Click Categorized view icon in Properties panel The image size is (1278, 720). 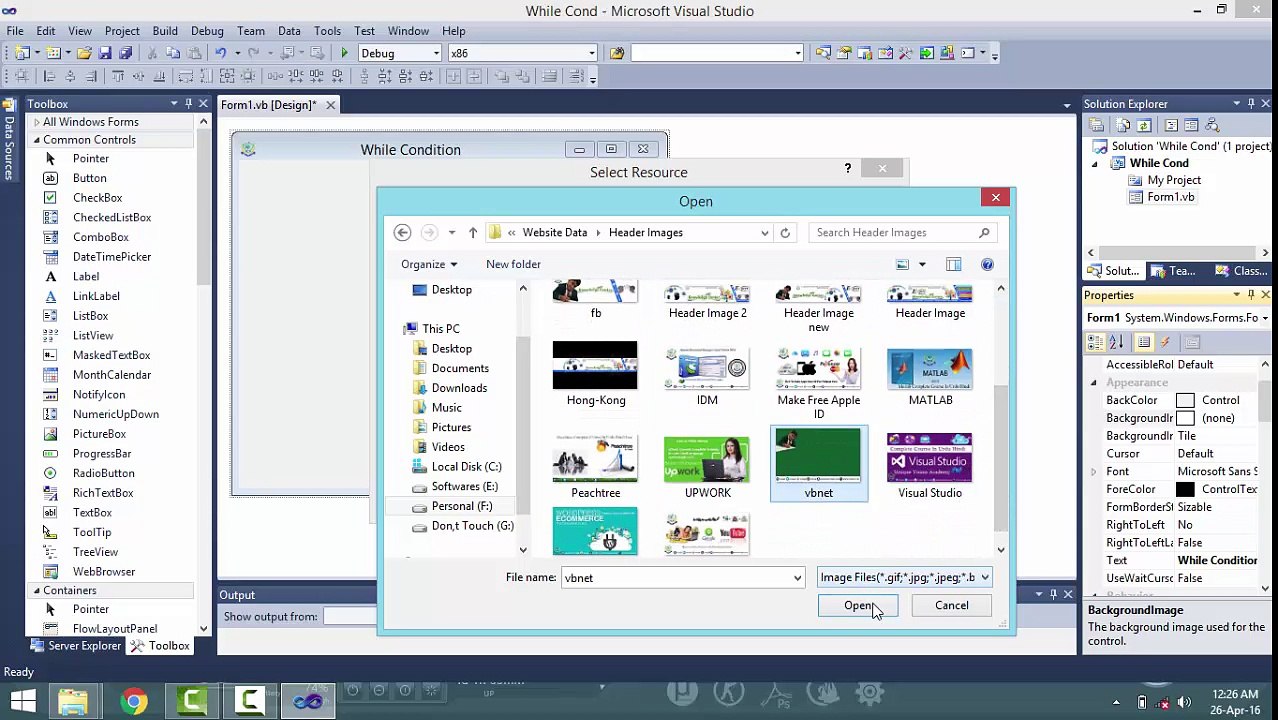point(1097,342)
